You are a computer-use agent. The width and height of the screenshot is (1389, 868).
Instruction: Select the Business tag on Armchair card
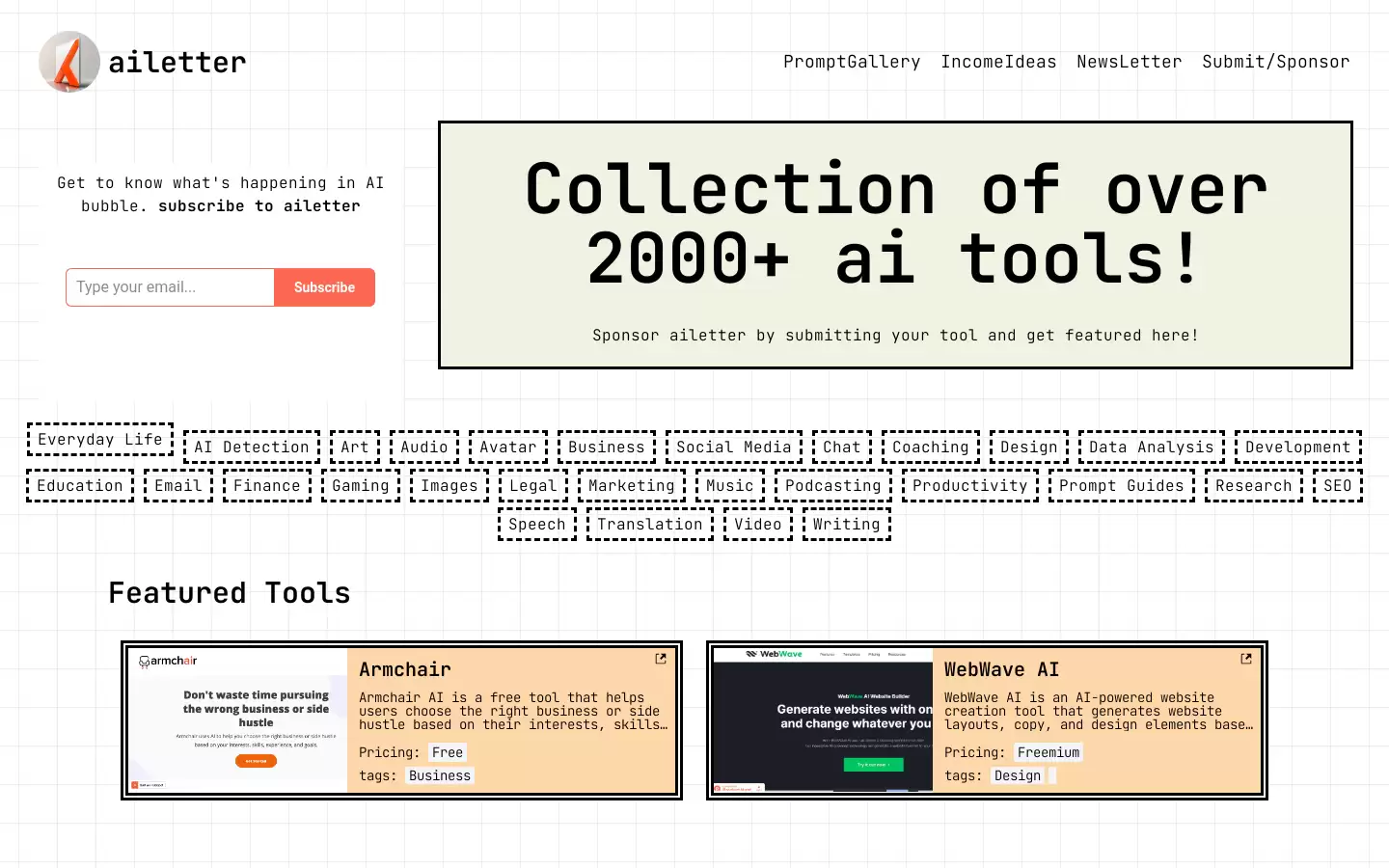[x=440, y=775]
